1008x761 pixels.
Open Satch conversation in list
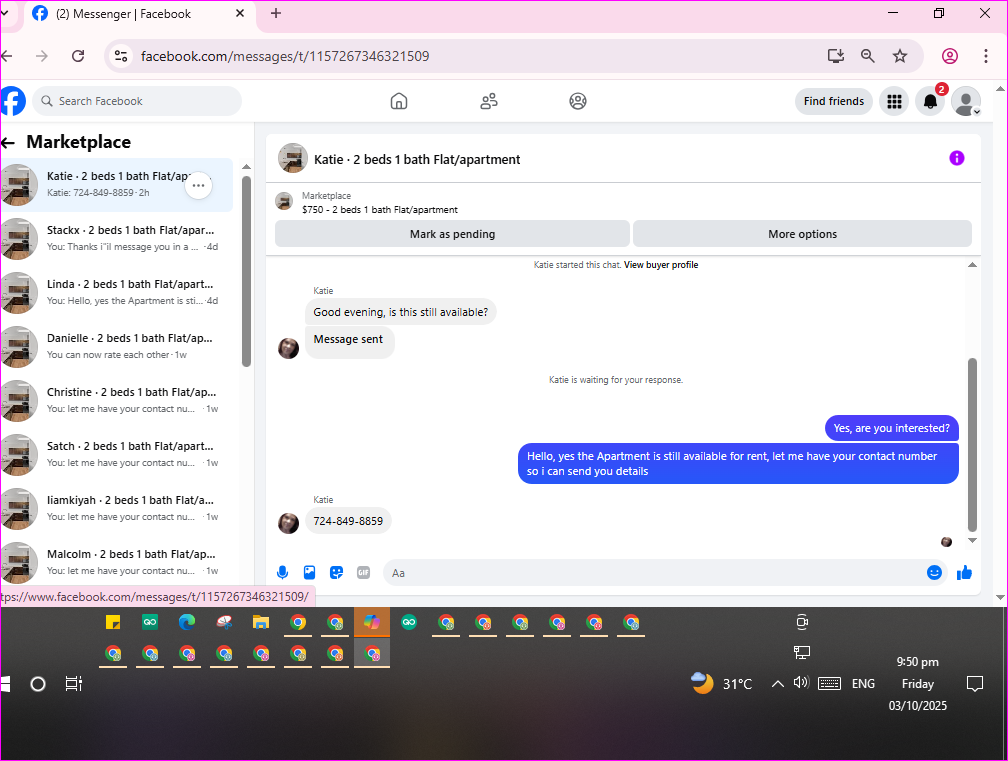[117, 454]
